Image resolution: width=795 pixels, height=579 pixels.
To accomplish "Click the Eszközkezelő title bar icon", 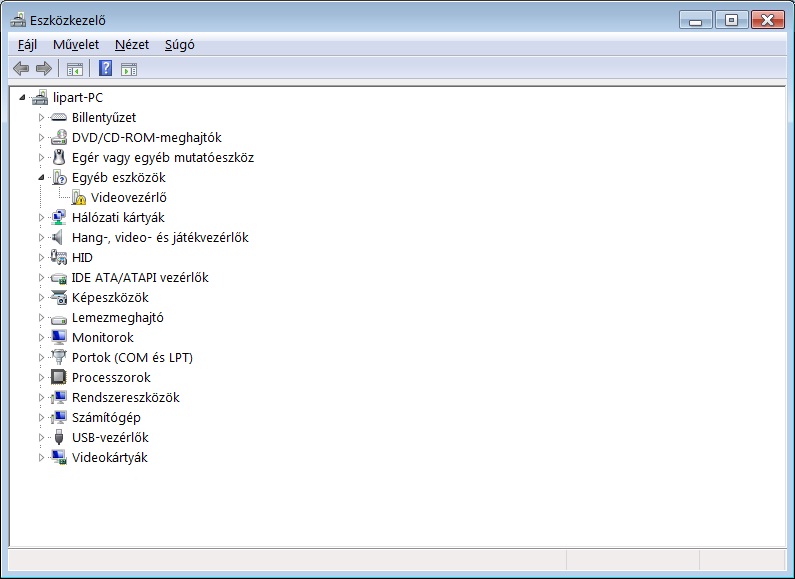I will pos(18,20).
